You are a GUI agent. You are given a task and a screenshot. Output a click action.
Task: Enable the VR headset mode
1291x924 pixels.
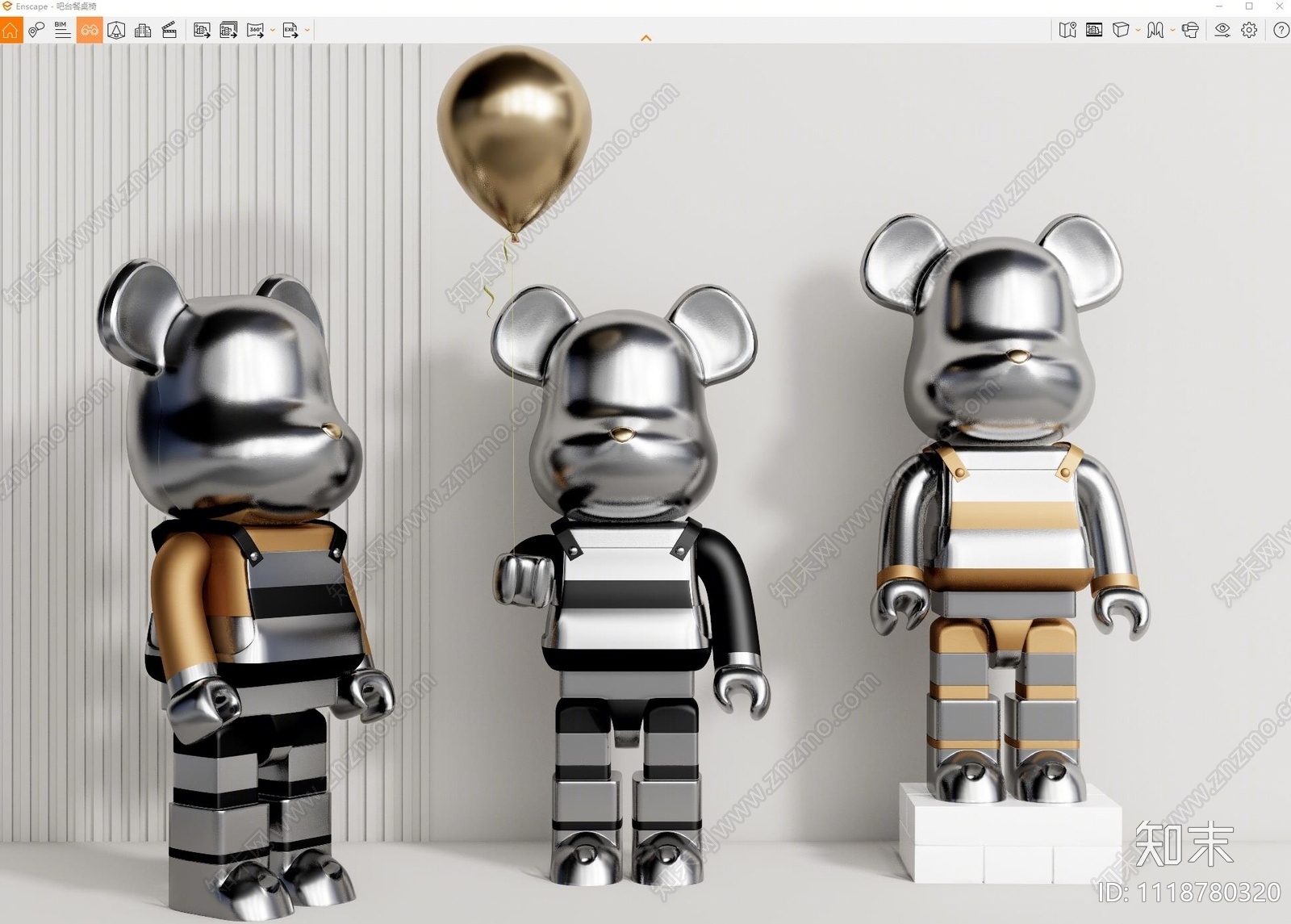point(1190,31)
